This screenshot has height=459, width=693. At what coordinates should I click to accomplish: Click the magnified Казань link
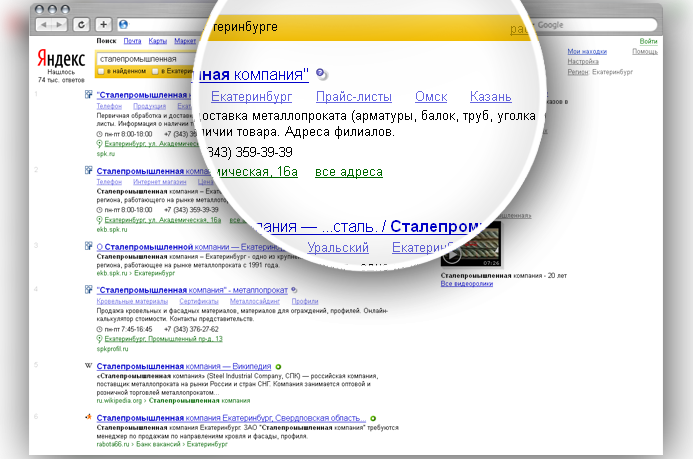click(x=491, y=96)
